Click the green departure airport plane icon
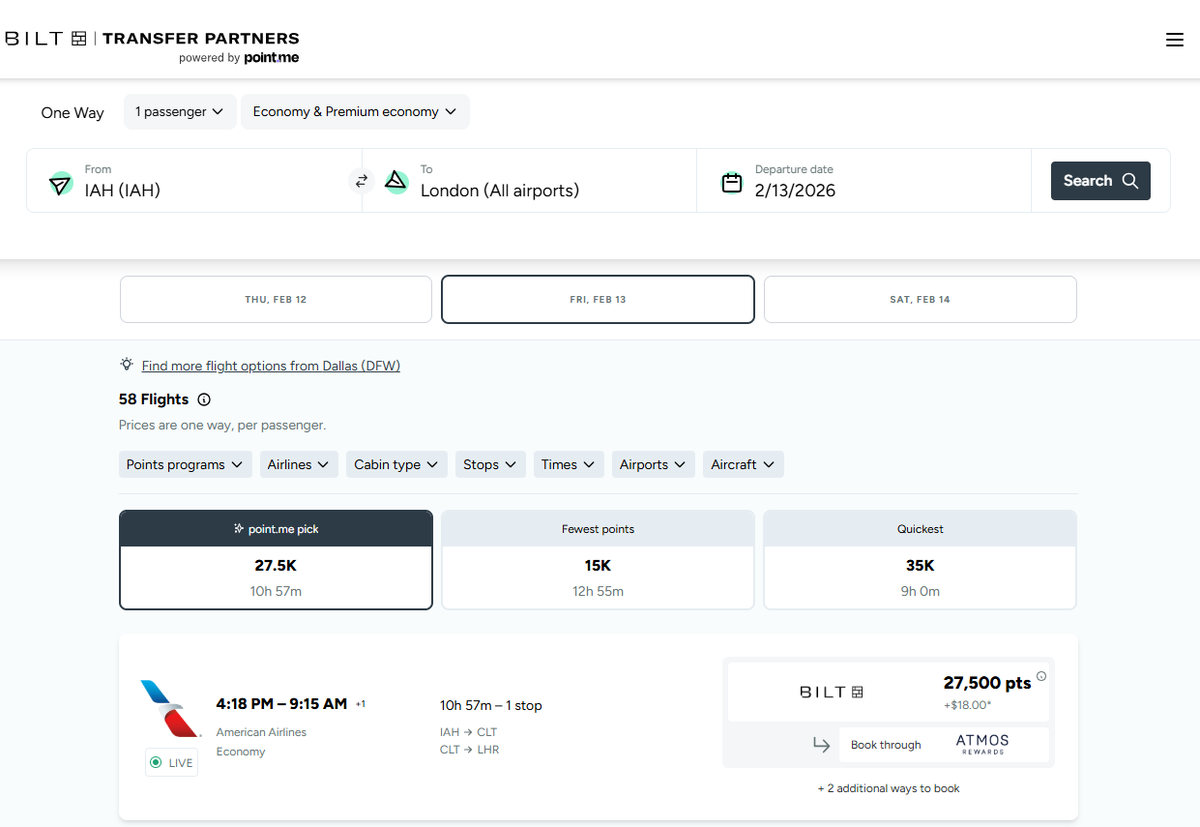This screenshot has width=1200, height=827. tap(60, 183)
